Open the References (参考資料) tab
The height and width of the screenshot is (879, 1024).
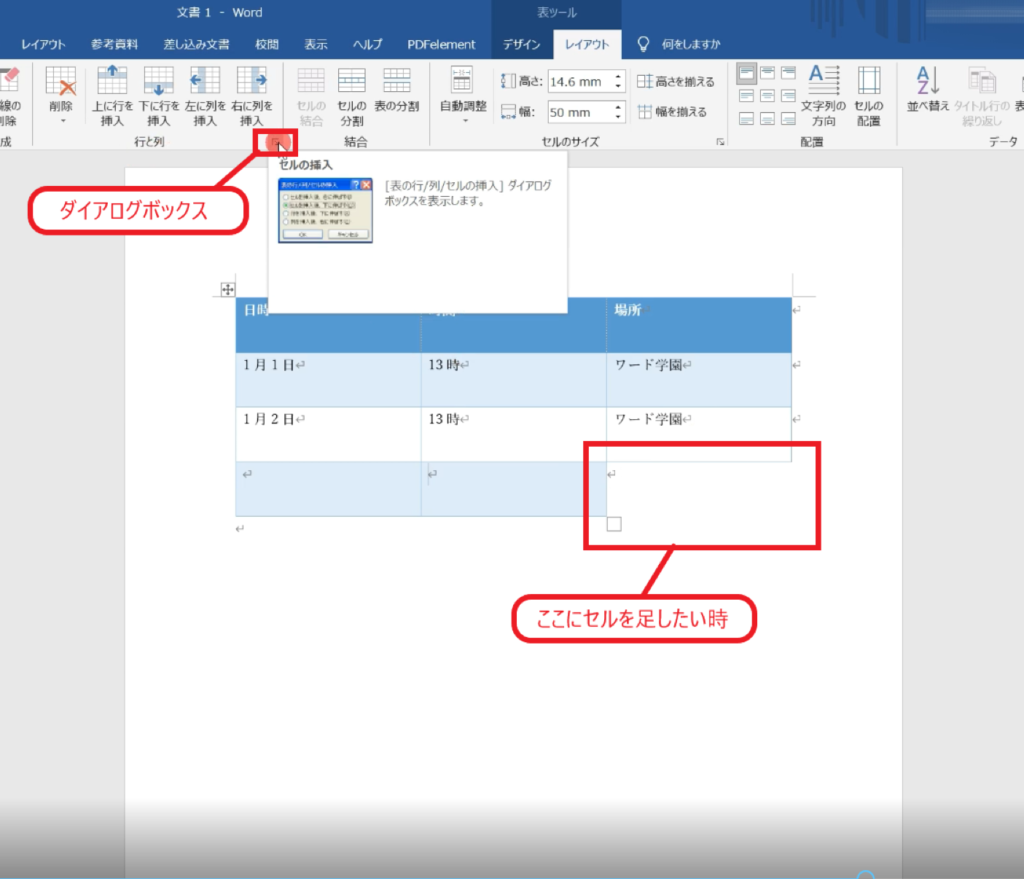pyautogui.click(x=114, y=44)
